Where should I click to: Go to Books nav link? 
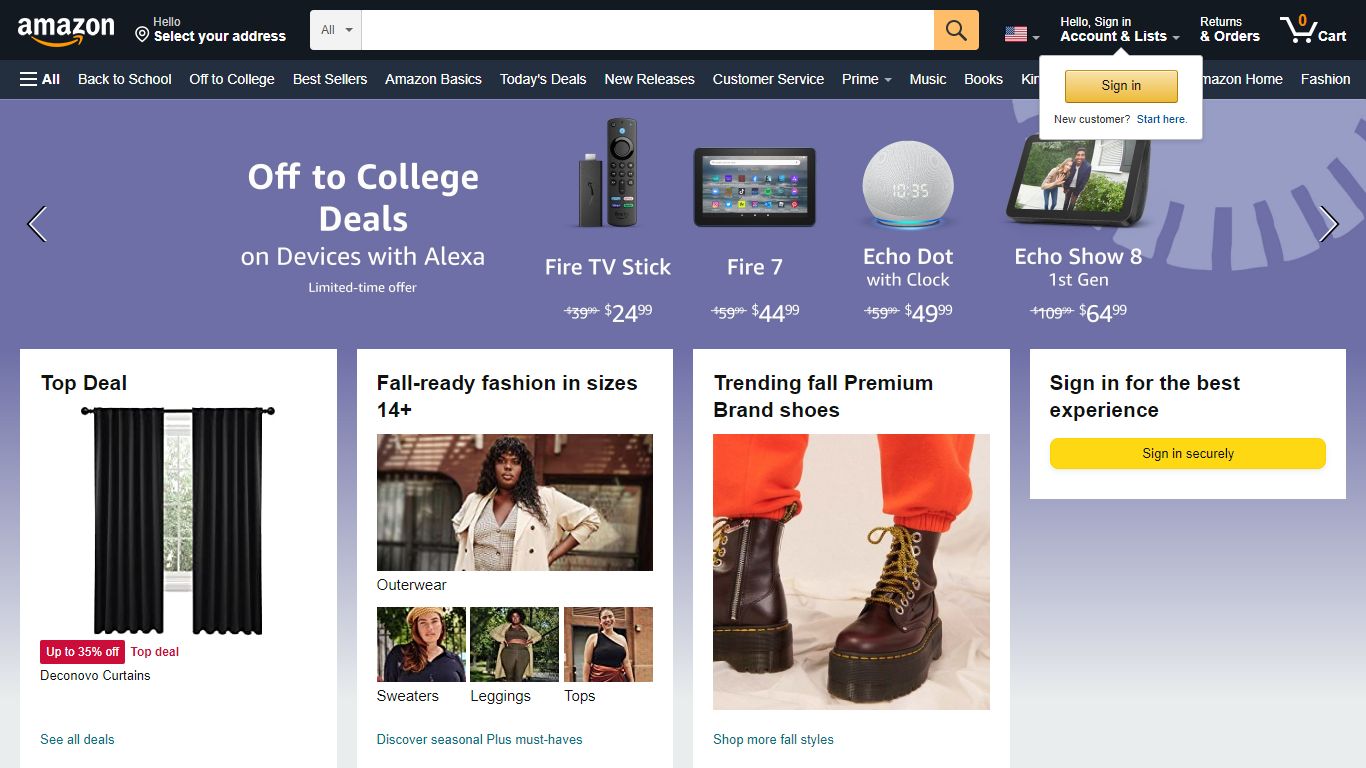pyautogui.click(x=983, y=79)
